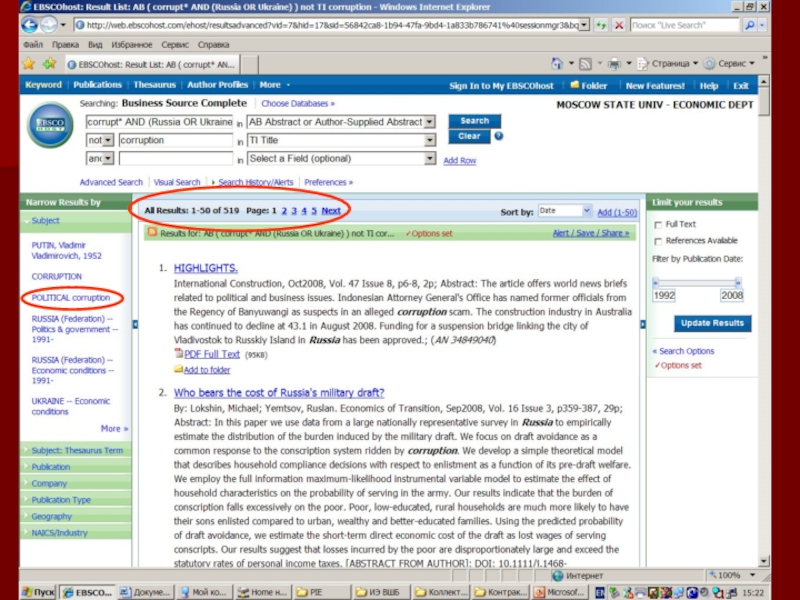The width and height of the screenshot is (800, 600).
Task: Expand the Subject: Thesaurus Term section
Action: point(76,450)
